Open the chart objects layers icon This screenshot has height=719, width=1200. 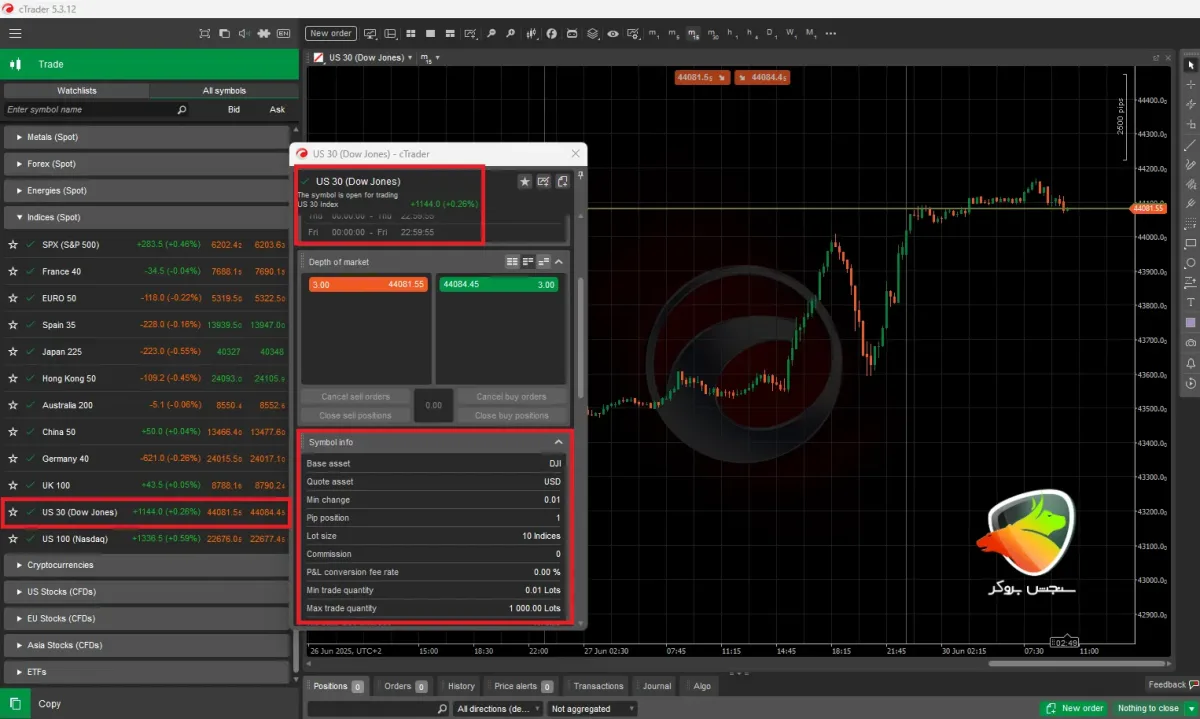click(x=592, y=33)
